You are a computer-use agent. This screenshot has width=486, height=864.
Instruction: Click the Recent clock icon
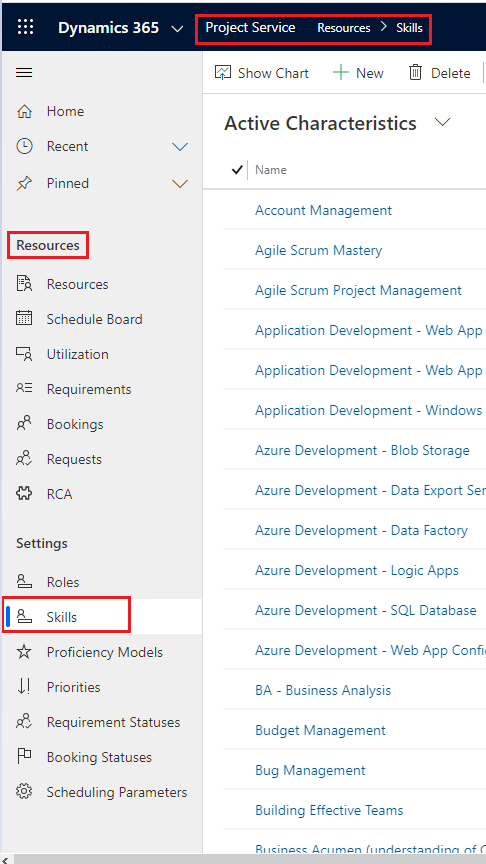[24, 147]
